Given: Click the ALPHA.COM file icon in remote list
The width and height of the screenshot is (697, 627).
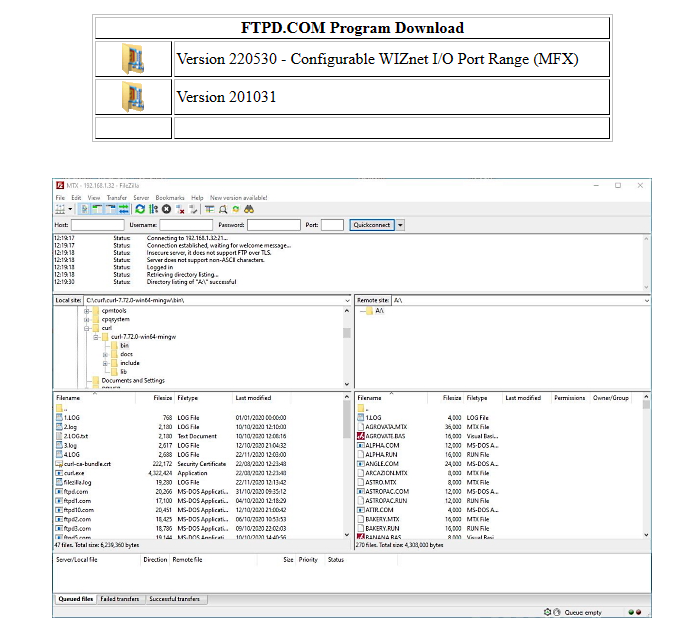Looking at the screenshot, I should 361,445.
